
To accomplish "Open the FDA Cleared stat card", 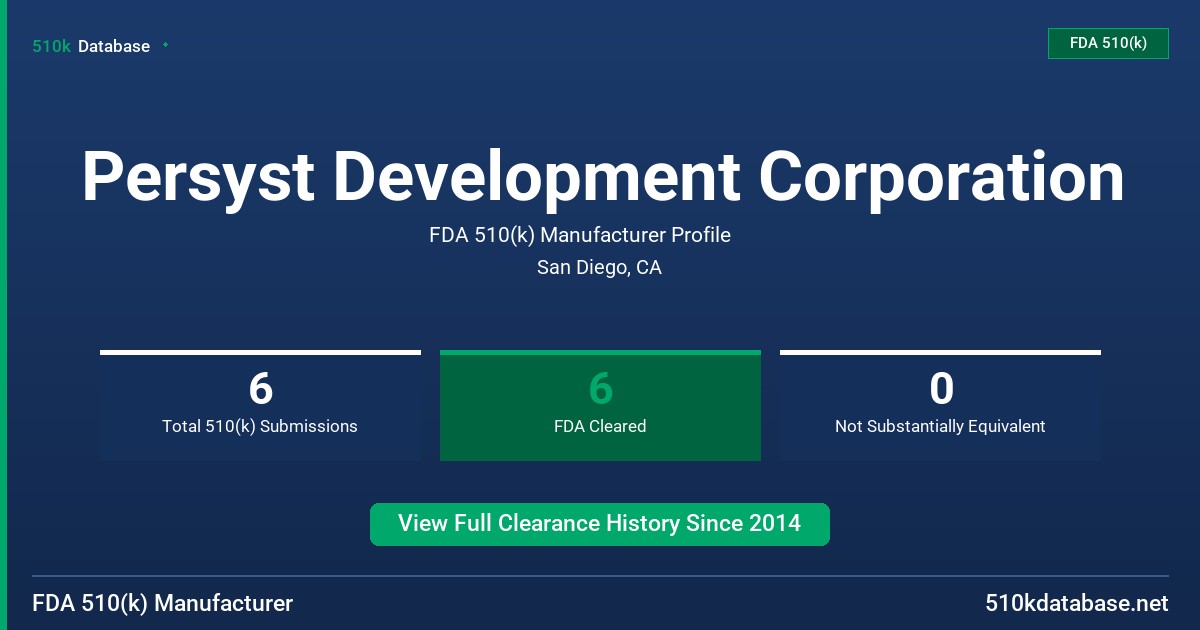I will click(x=600, y=405).
